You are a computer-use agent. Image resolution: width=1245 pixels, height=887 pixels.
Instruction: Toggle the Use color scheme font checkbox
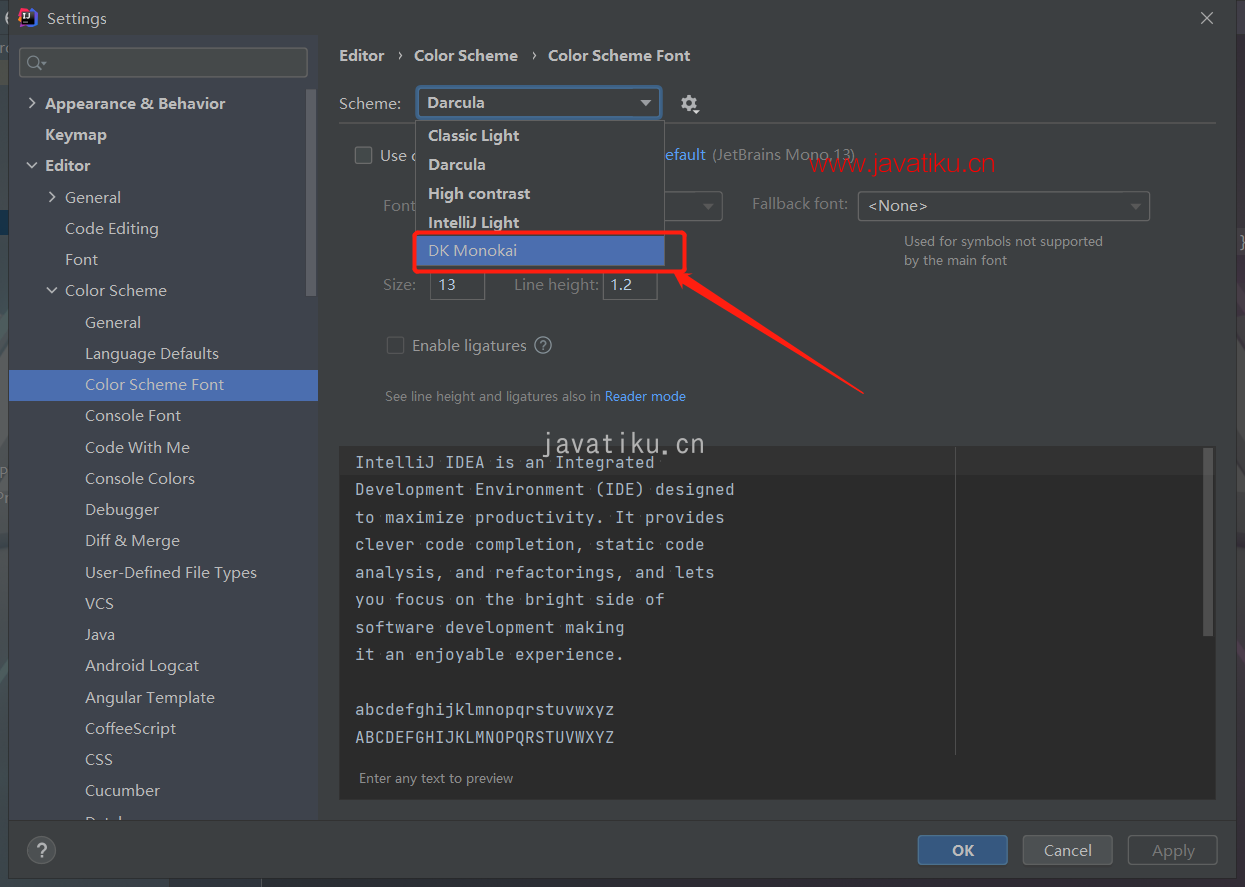click(x=364, y=155)
